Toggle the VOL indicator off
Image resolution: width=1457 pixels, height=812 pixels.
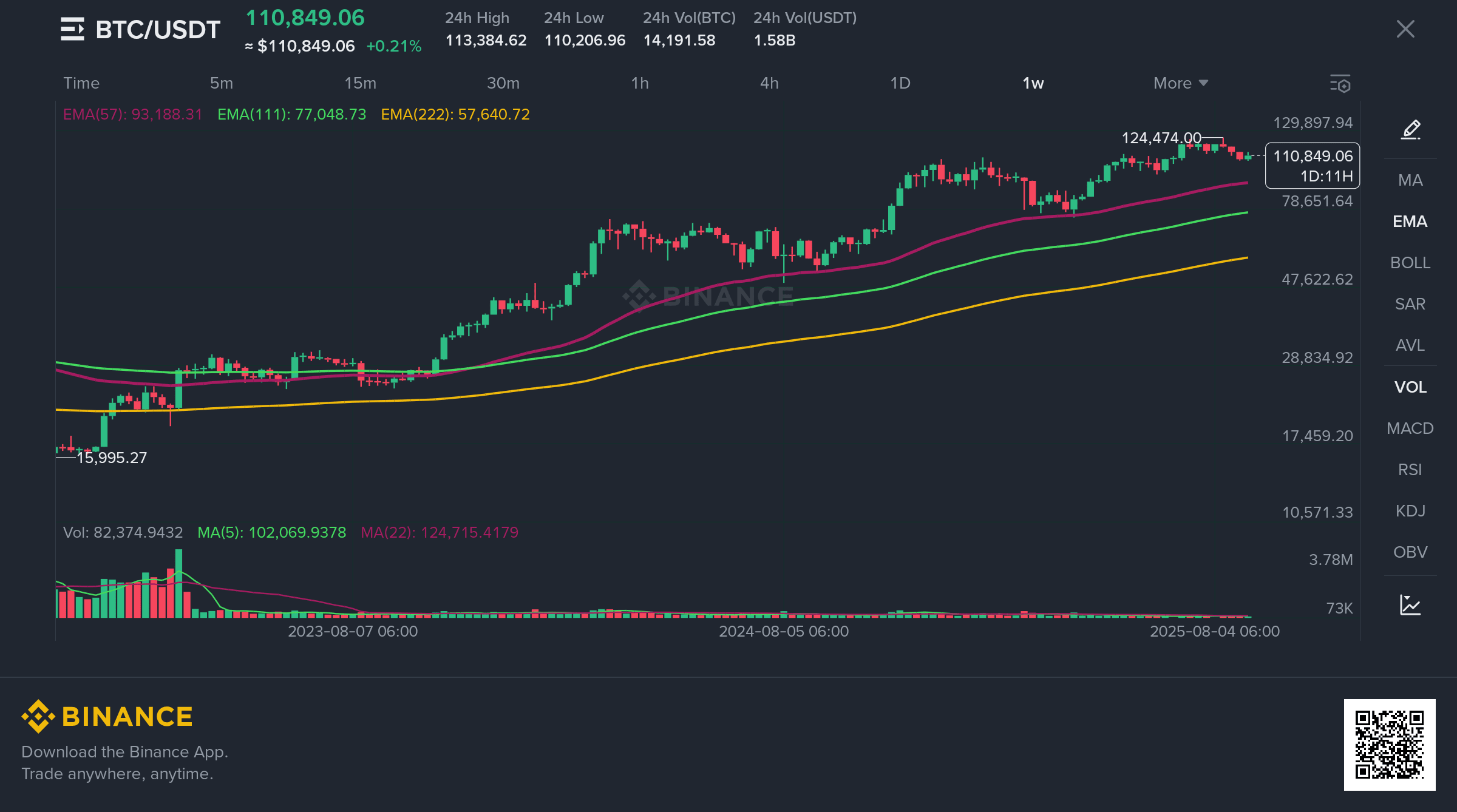pos(1410,387)
